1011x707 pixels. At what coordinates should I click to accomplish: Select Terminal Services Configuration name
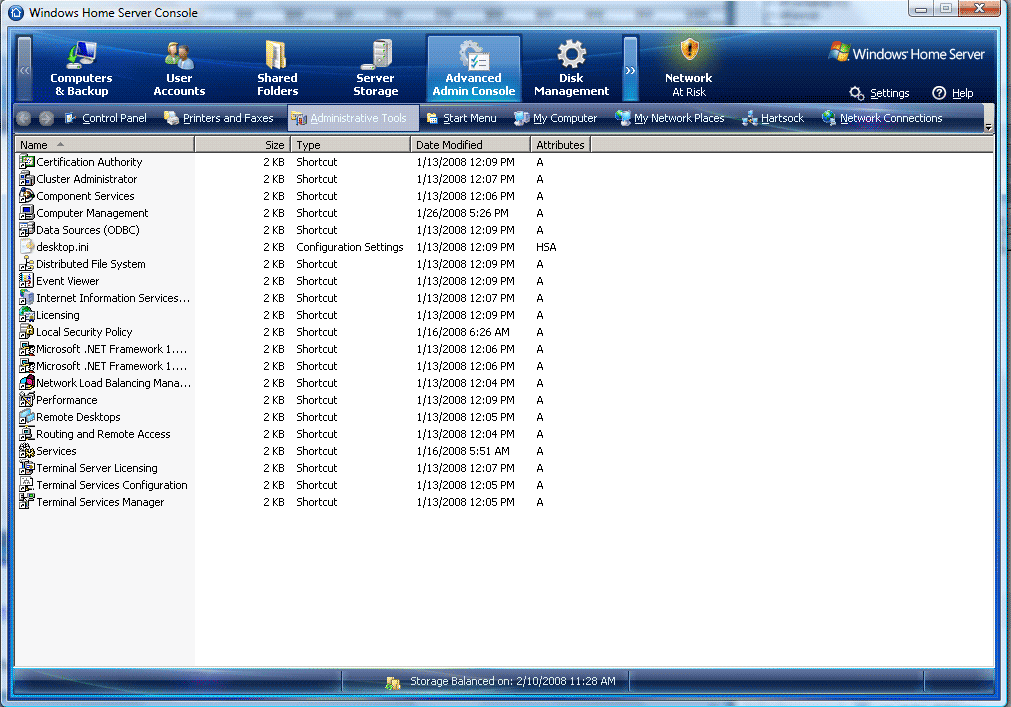point(112,485)
